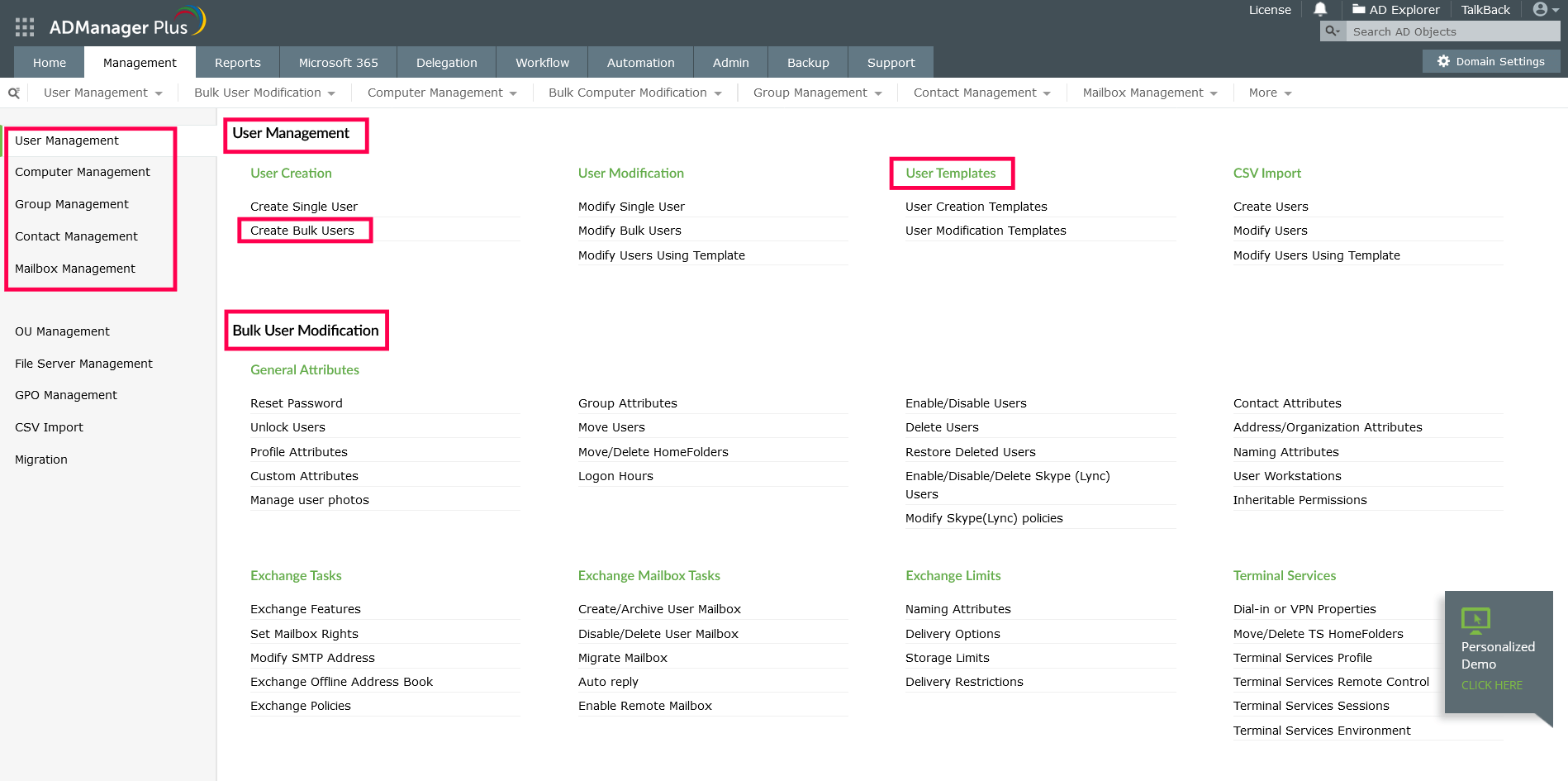Screen dimensions: 1568x781
Task: Switch to the Reports tab
Action: (238, 62)
